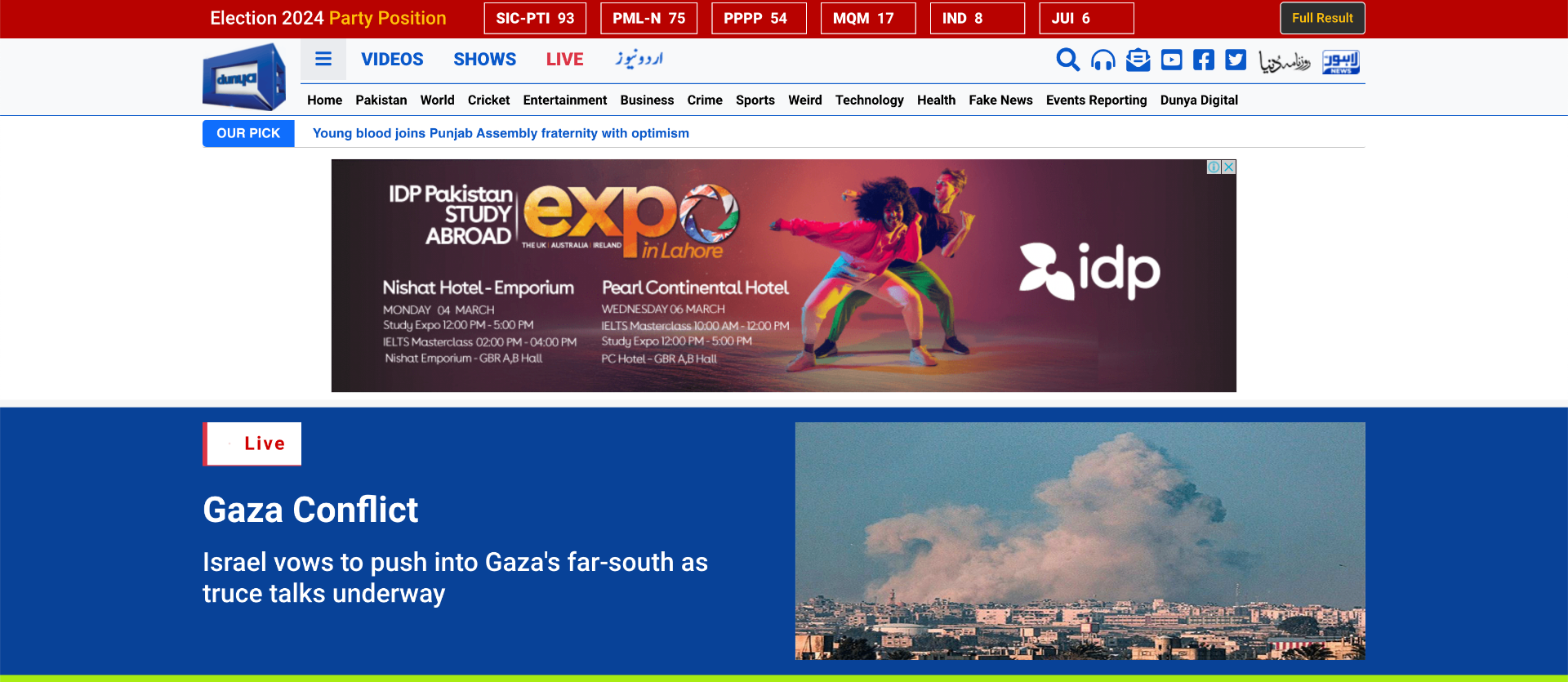
Task: Open the Twitter icon
Action: (1236, 60)
